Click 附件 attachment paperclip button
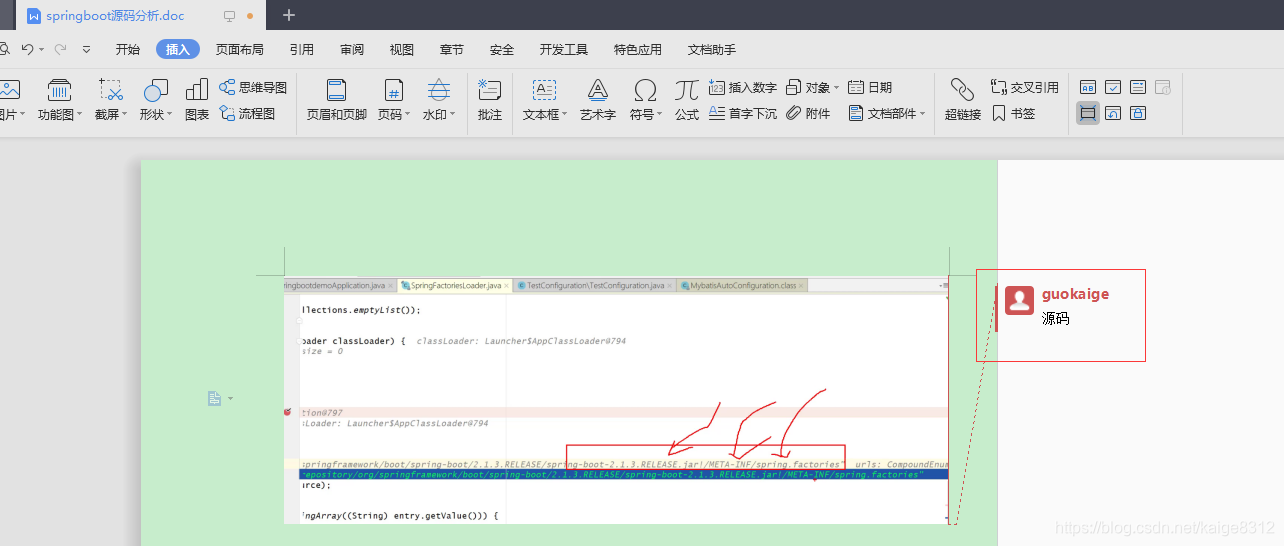The height and width of the screenshot is (546, 1284). tap(808, 113)
